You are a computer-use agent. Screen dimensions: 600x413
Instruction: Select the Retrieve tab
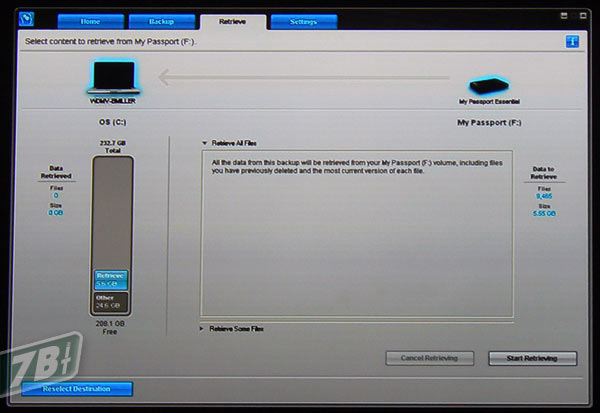click(233, 21)
